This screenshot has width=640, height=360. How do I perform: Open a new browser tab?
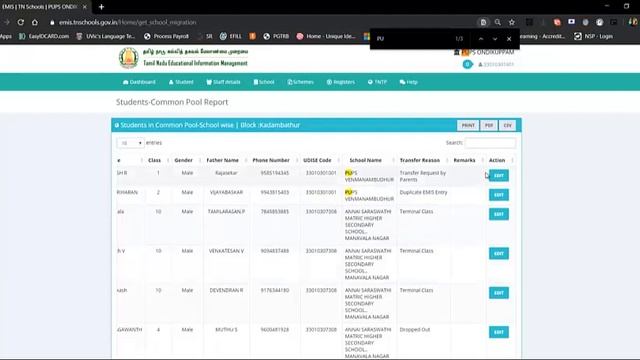(x=101, y=7)
